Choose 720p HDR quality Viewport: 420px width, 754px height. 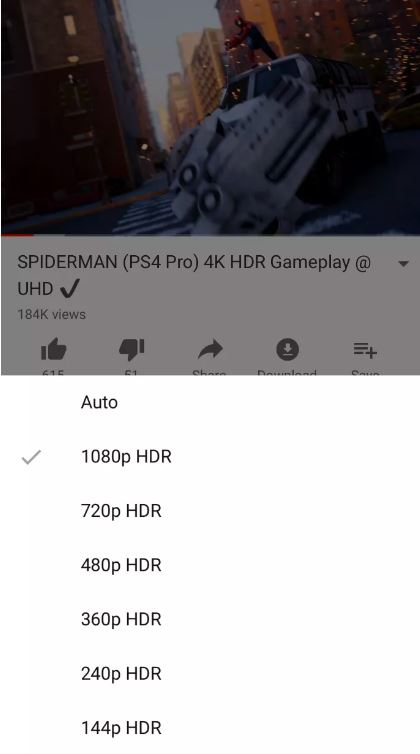tap(210, 511)
